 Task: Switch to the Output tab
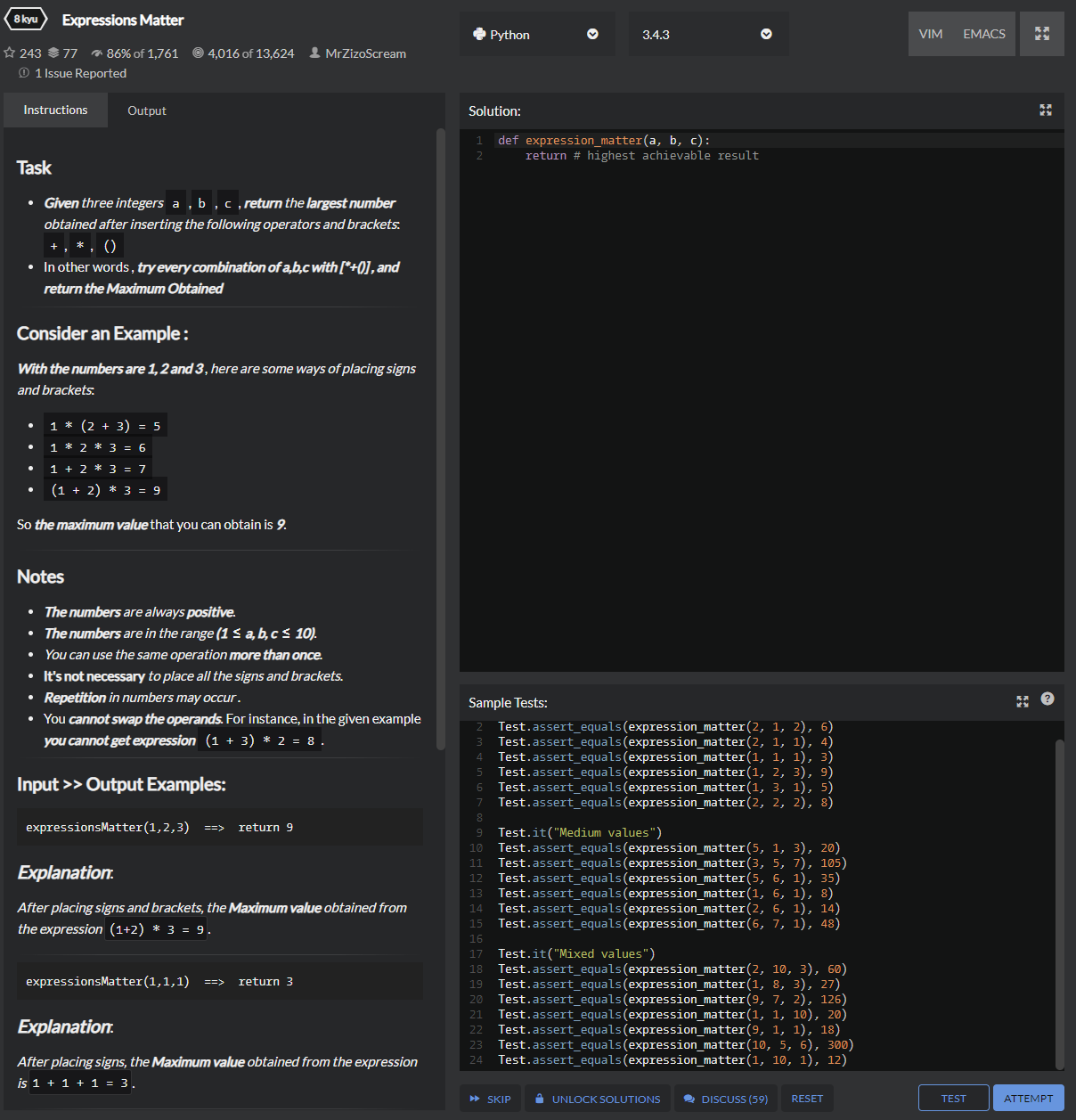coord(147,110)
